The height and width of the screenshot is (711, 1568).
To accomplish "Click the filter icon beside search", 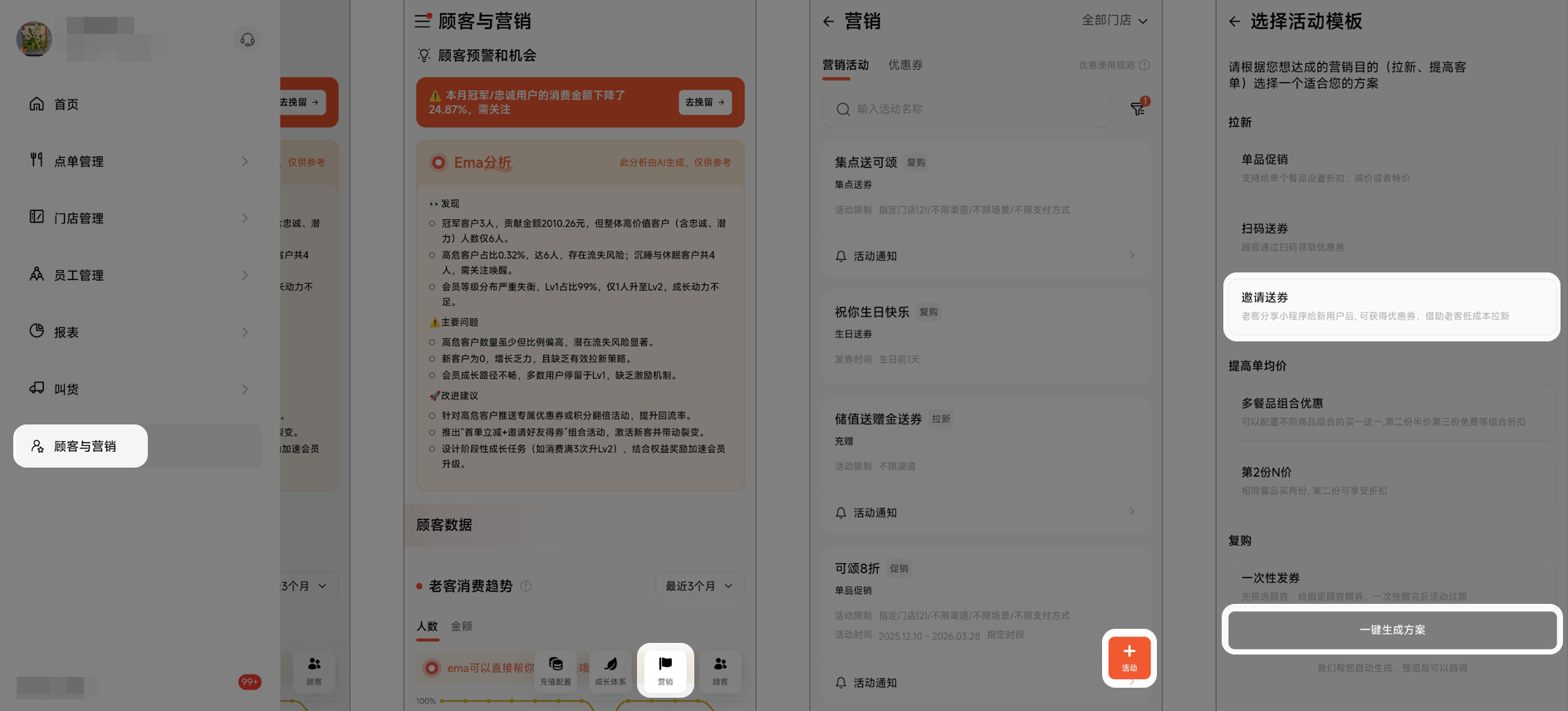I will 1138,109.
